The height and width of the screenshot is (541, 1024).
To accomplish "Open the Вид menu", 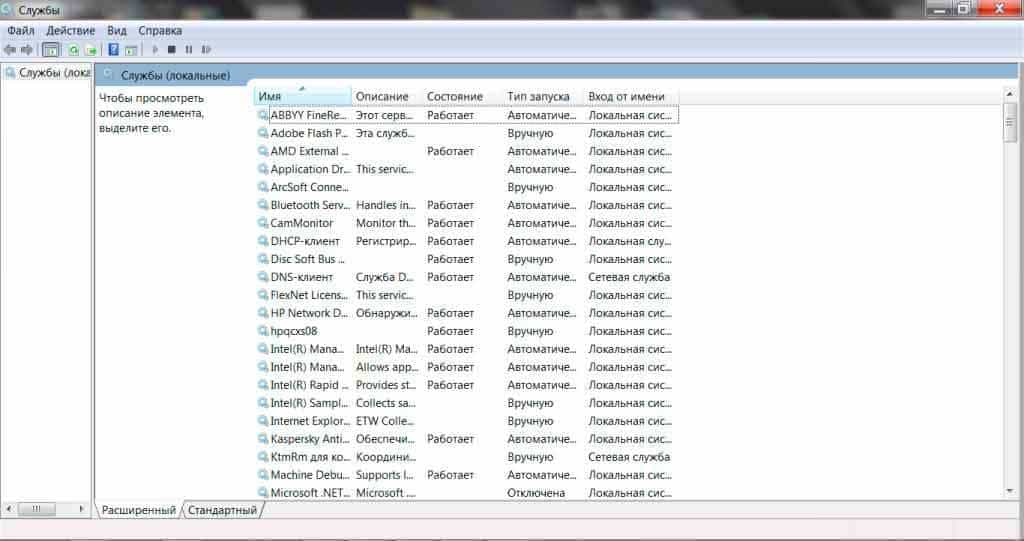I will point(117,31).
